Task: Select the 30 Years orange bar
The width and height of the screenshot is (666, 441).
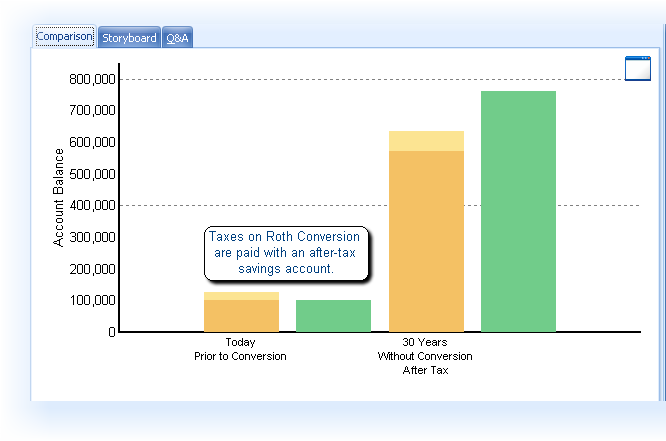Action: (x=426, y=240)
